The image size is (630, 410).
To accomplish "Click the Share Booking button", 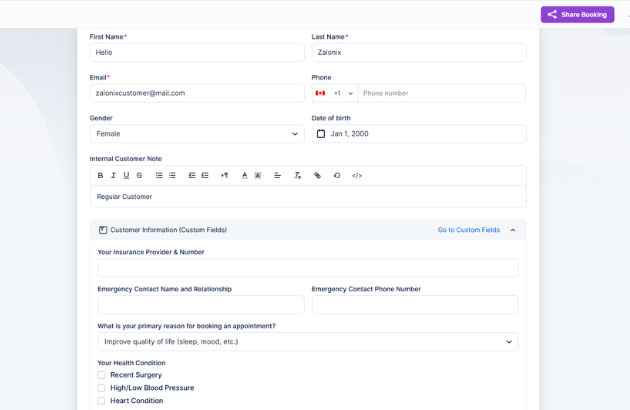I will 577,14.
